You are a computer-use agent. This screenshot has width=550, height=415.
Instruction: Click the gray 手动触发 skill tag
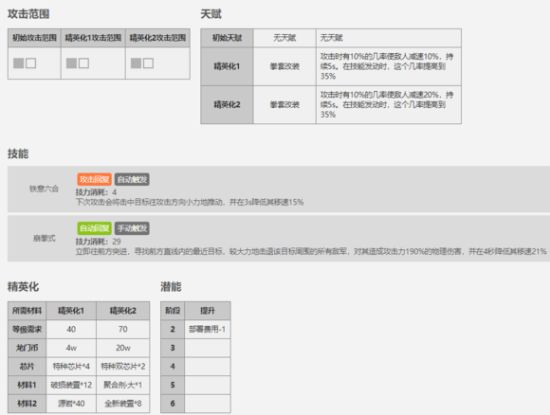tap(132, 228)
